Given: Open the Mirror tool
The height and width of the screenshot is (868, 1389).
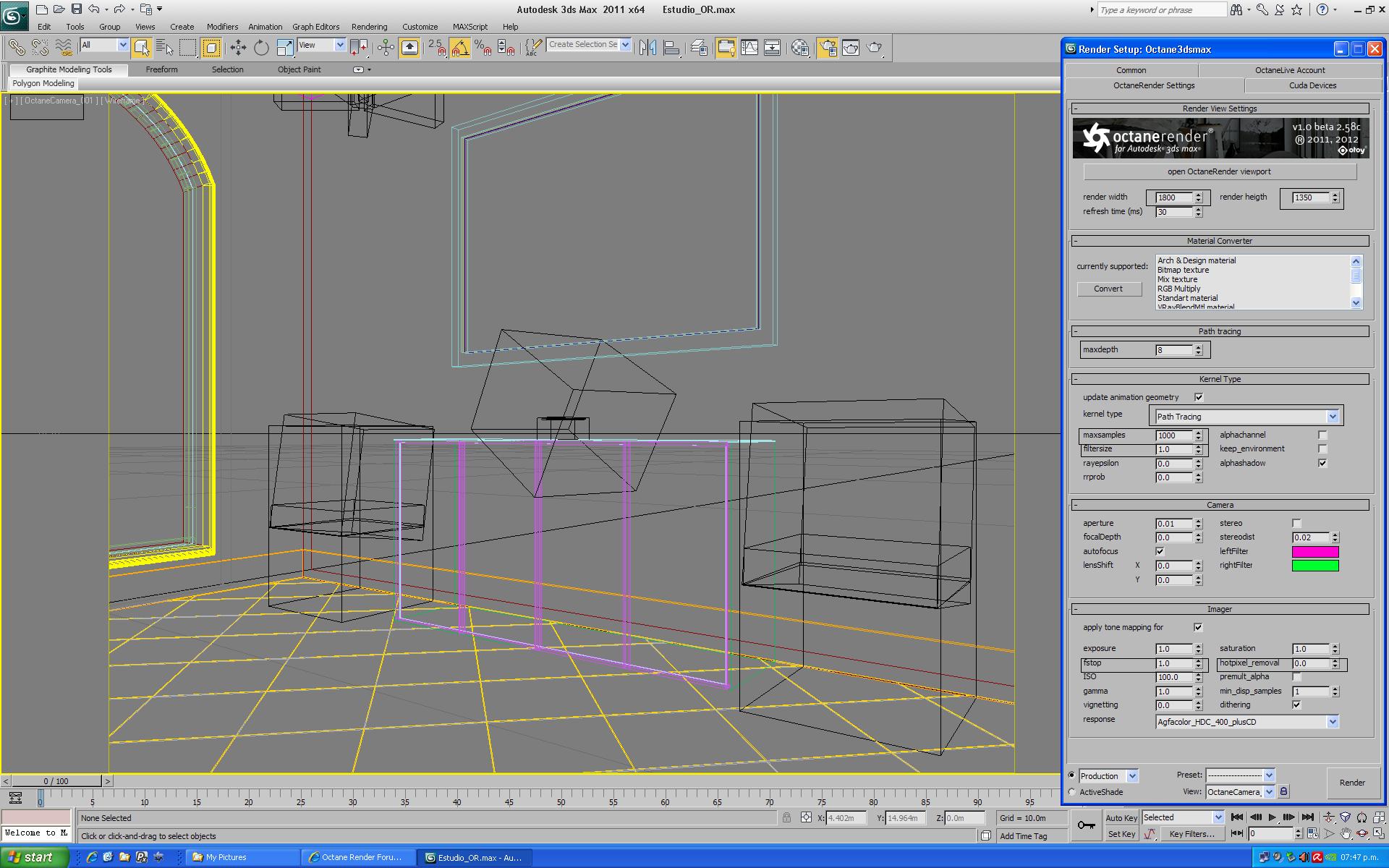Looking at the screenshot, I should pos(647,48).
